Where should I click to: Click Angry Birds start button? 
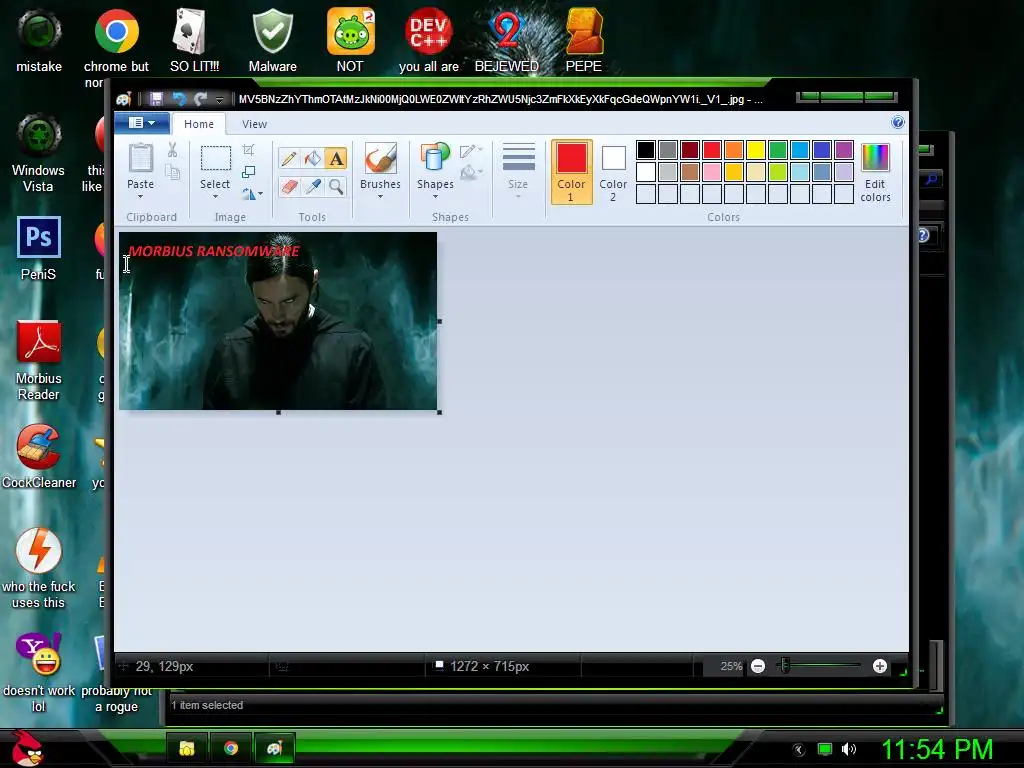coord(27,748)
